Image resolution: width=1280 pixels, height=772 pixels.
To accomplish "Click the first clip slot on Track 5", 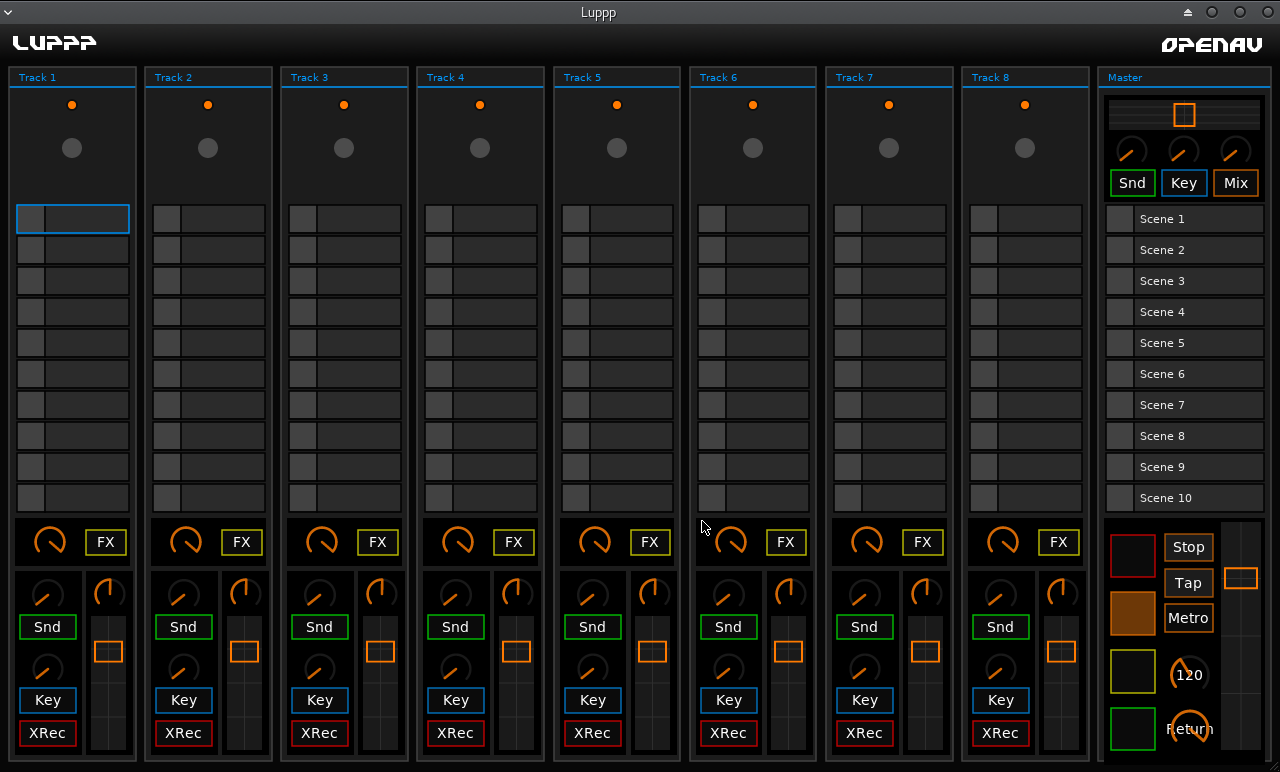I will [x=616, y=218].
